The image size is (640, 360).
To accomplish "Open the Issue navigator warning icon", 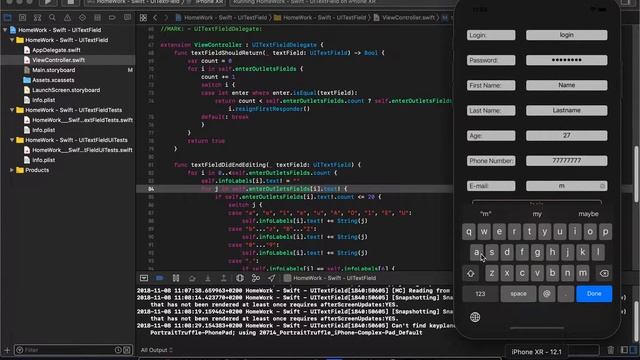I will (x=67, y=18).
